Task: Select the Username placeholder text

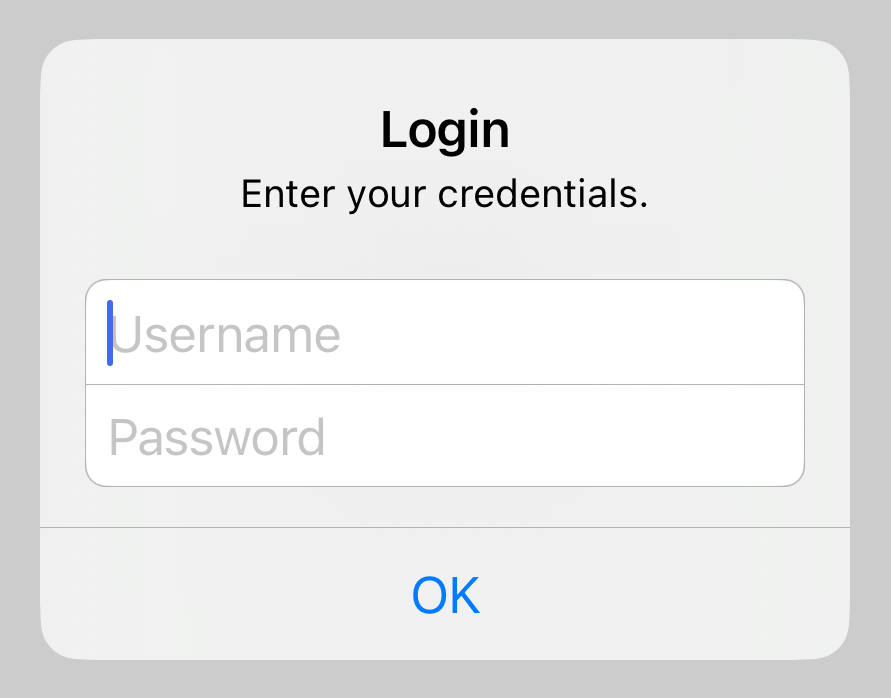Action: [226, 335]
